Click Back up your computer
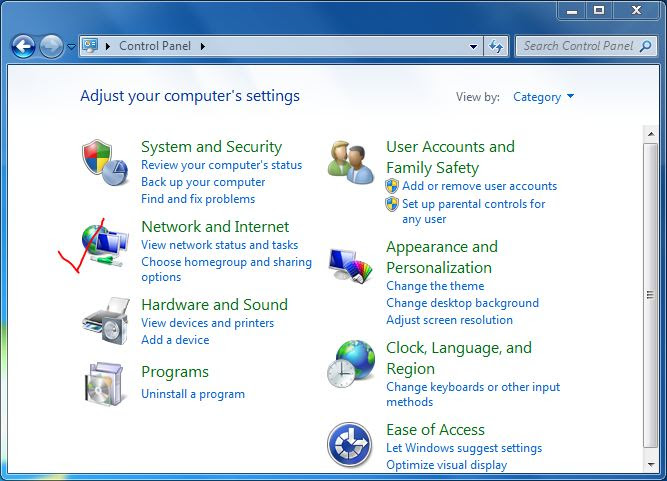667x481 pixels. [x=203, y=182]
